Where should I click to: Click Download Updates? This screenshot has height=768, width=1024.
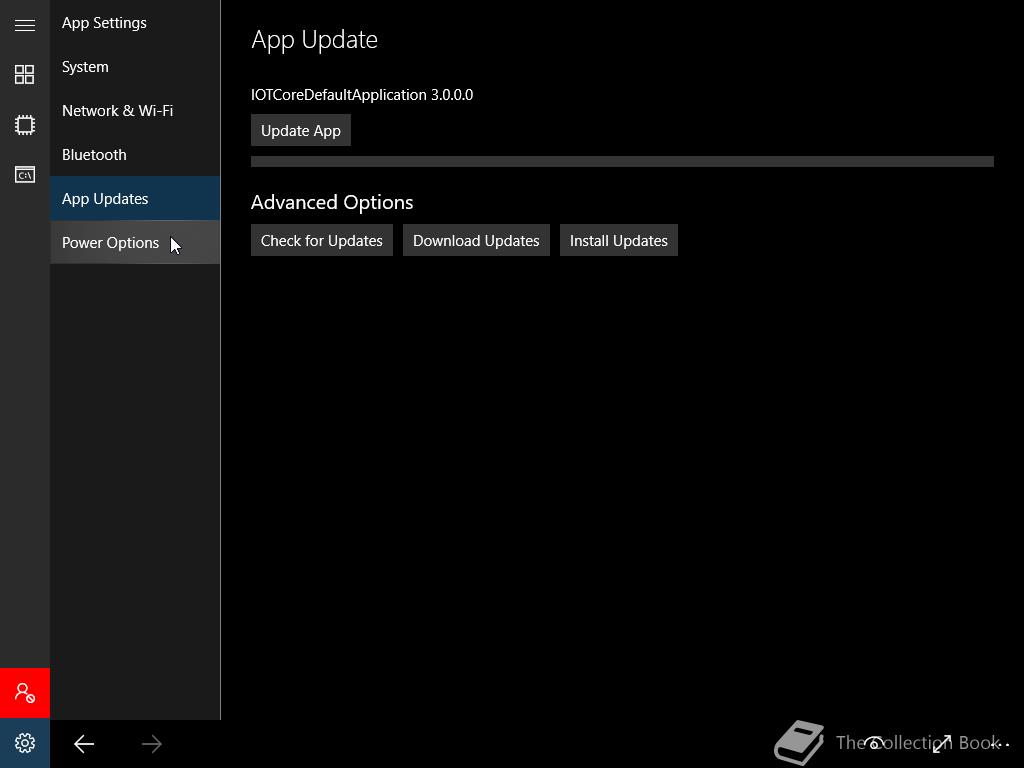pos(476,240)
